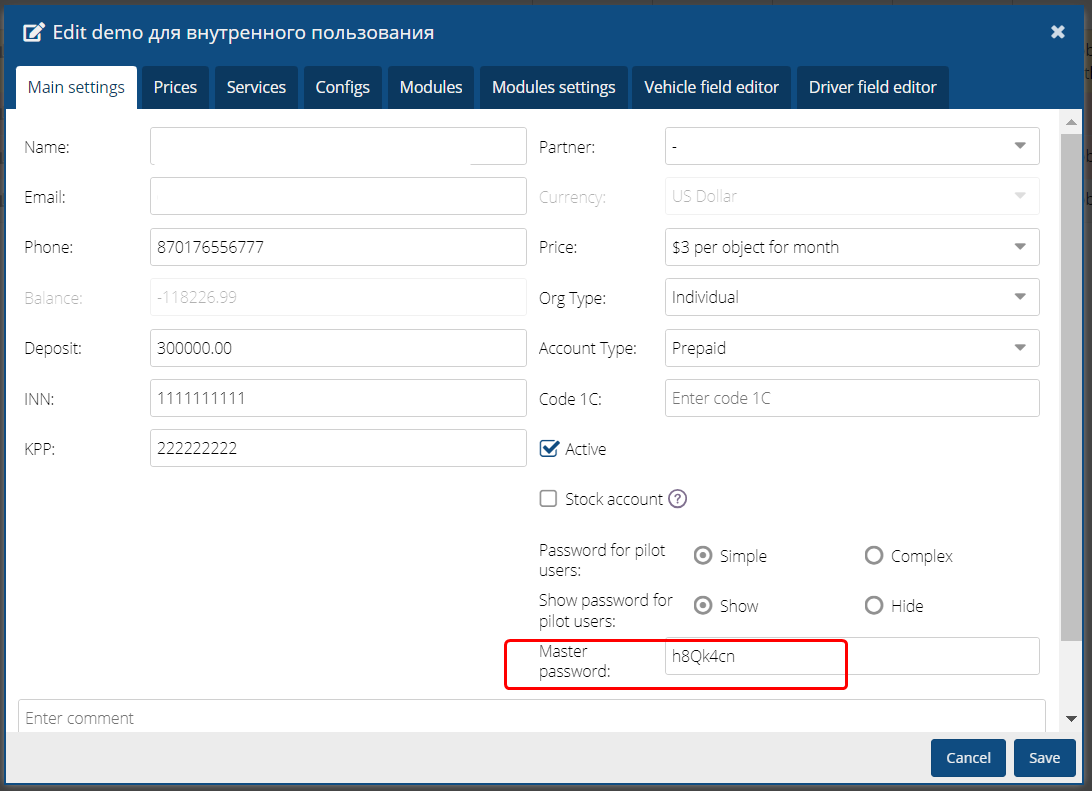Click the Stock account help question icon

(677, 499)
